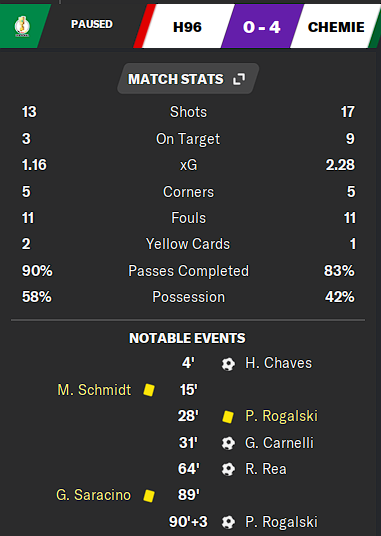Screen dimensions: 381x536
Task: Click the 4' goal event time marker
Action: 188,363
